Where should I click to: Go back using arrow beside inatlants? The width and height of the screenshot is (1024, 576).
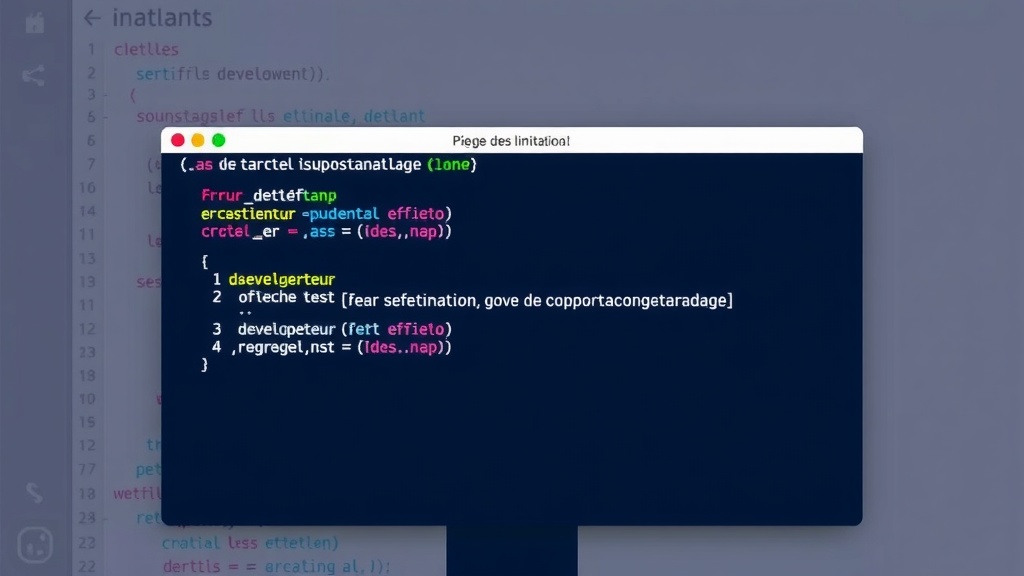pyautogui.click(x=92, y=18)
